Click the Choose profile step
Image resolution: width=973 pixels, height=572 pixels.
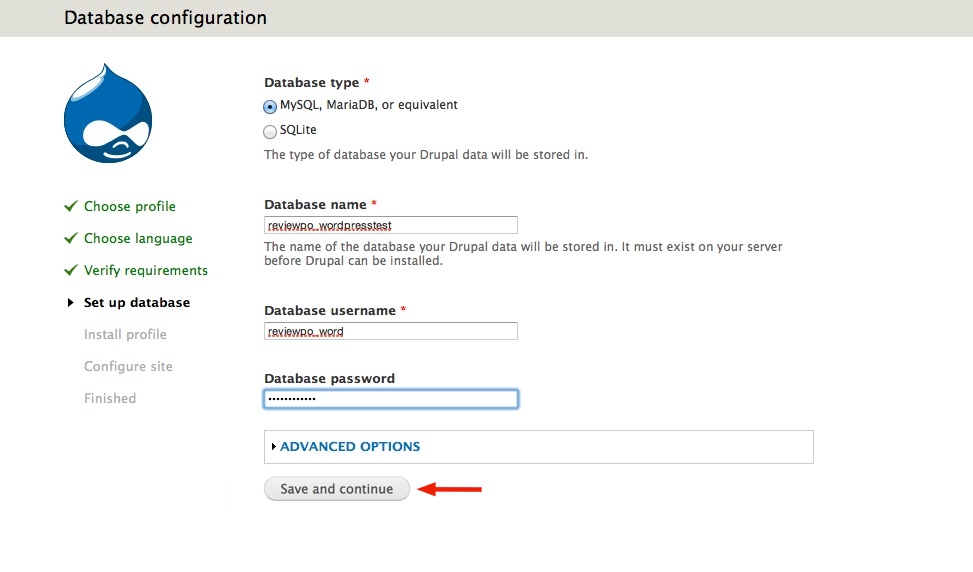(130, 207)
